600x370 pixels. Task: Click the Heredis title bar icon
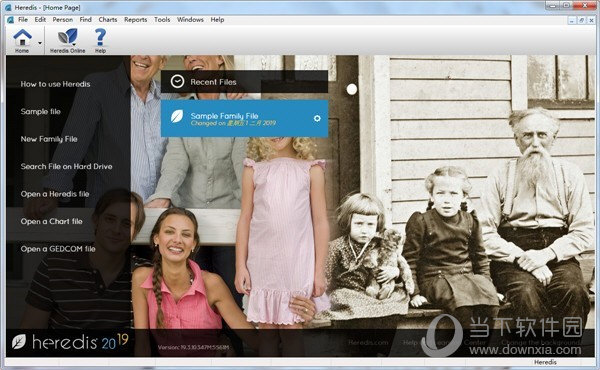pos(8,7)
